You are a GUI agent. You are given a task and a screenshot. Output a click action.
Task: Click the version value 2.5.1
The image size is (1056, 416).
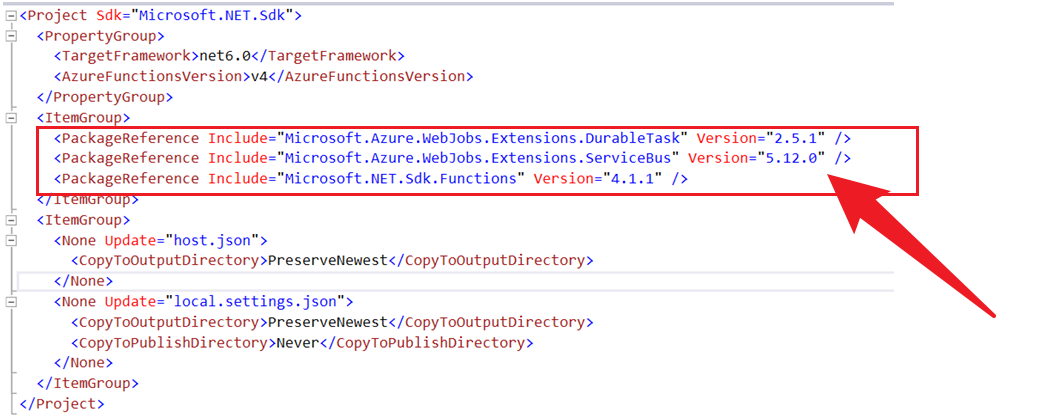[800, 138]
